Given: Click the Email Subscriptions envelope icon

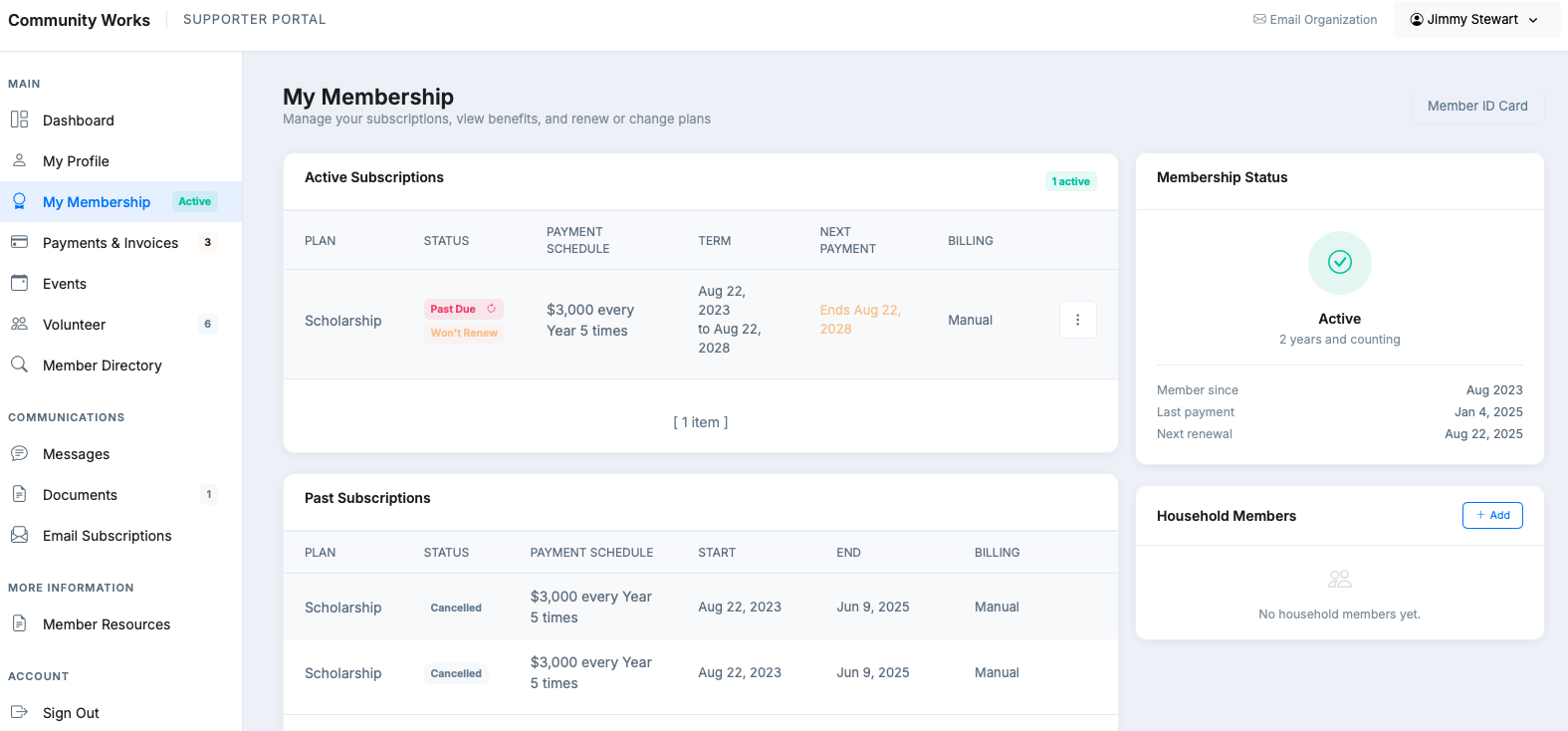Looking at the screenshot, I should click(19, 535).
